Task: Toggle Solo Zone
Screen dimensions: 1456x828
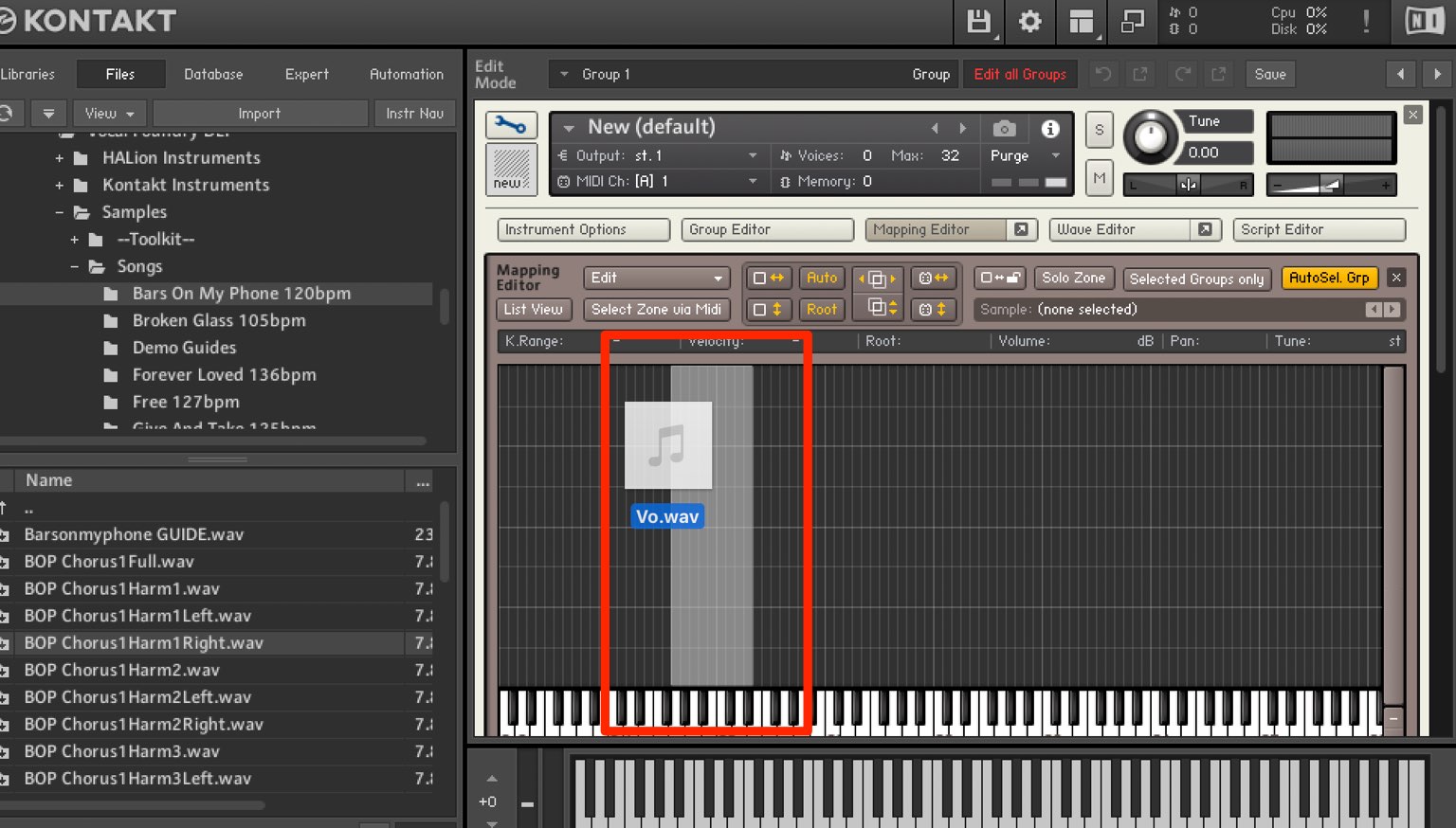Action: coord(1073,278)
